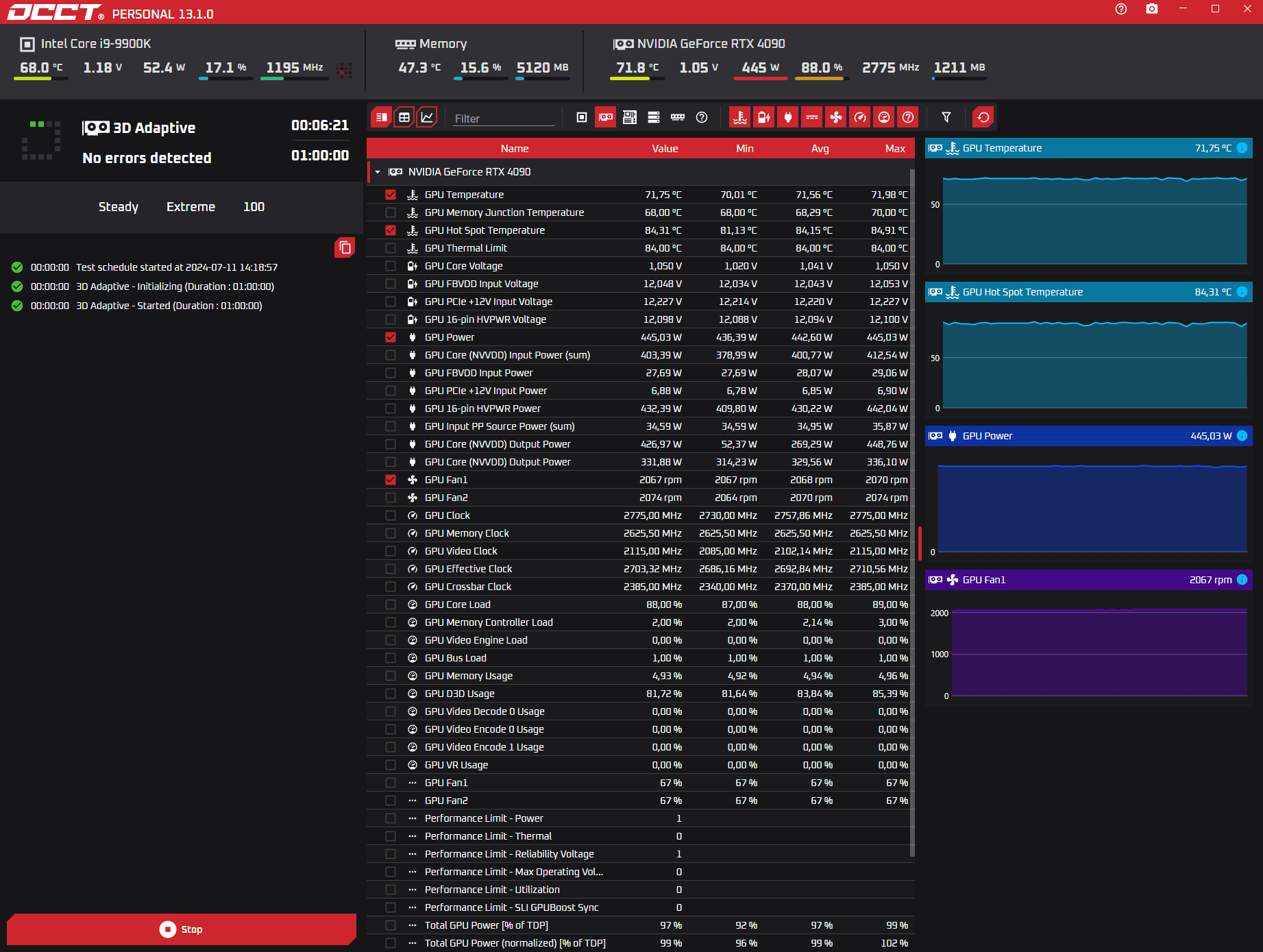Uncheck the GPU Temperature checkbox

click(391, 195)
